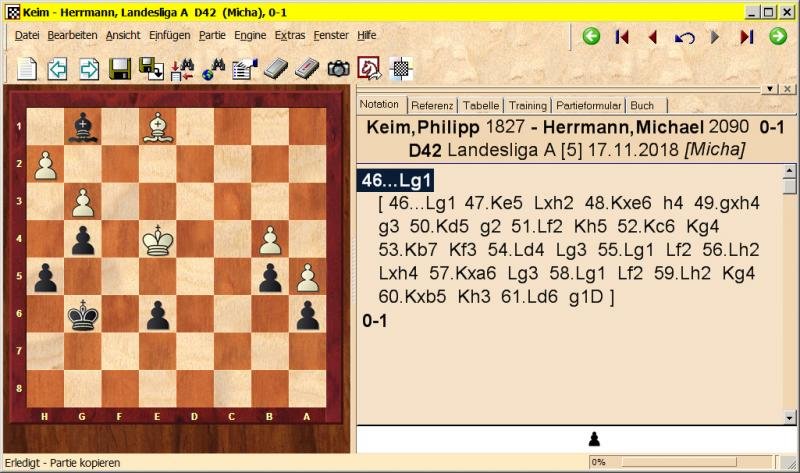Click the small chessboard icon in toolbar

(400, 69)
